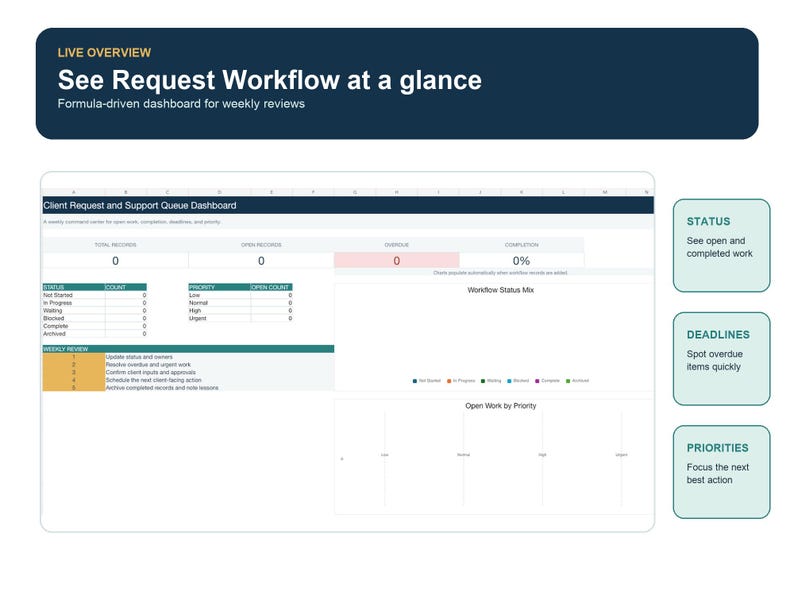Click the 'Low' axis label in priority chart
The width and height of the screenshot is (794, 596).
(x=385, y=455)
